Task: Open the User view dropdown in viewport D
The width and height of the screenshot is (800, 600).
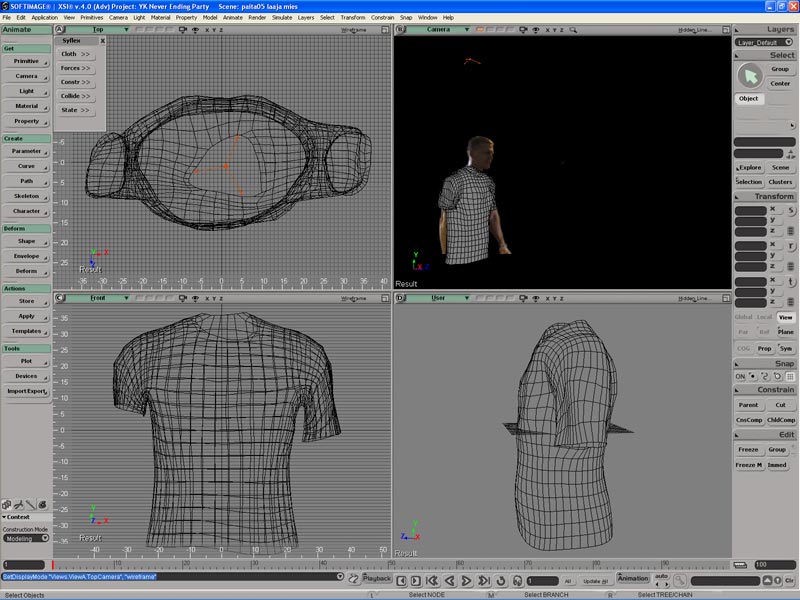Action: point(439,298)
